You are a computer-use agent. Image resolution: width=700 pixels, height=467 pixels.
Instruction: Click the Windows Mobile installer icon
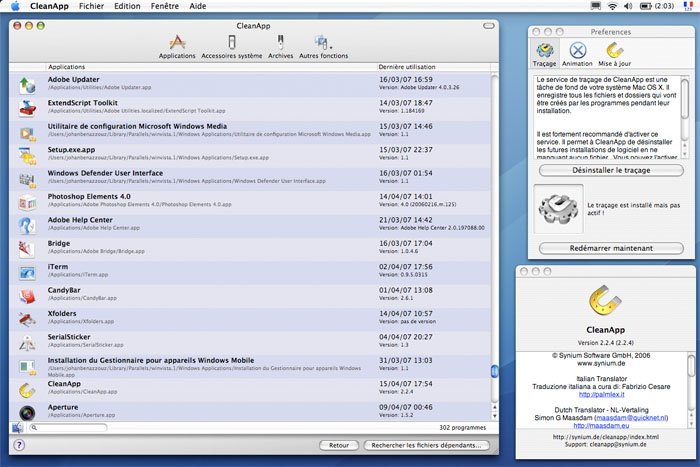pos(27,367)
